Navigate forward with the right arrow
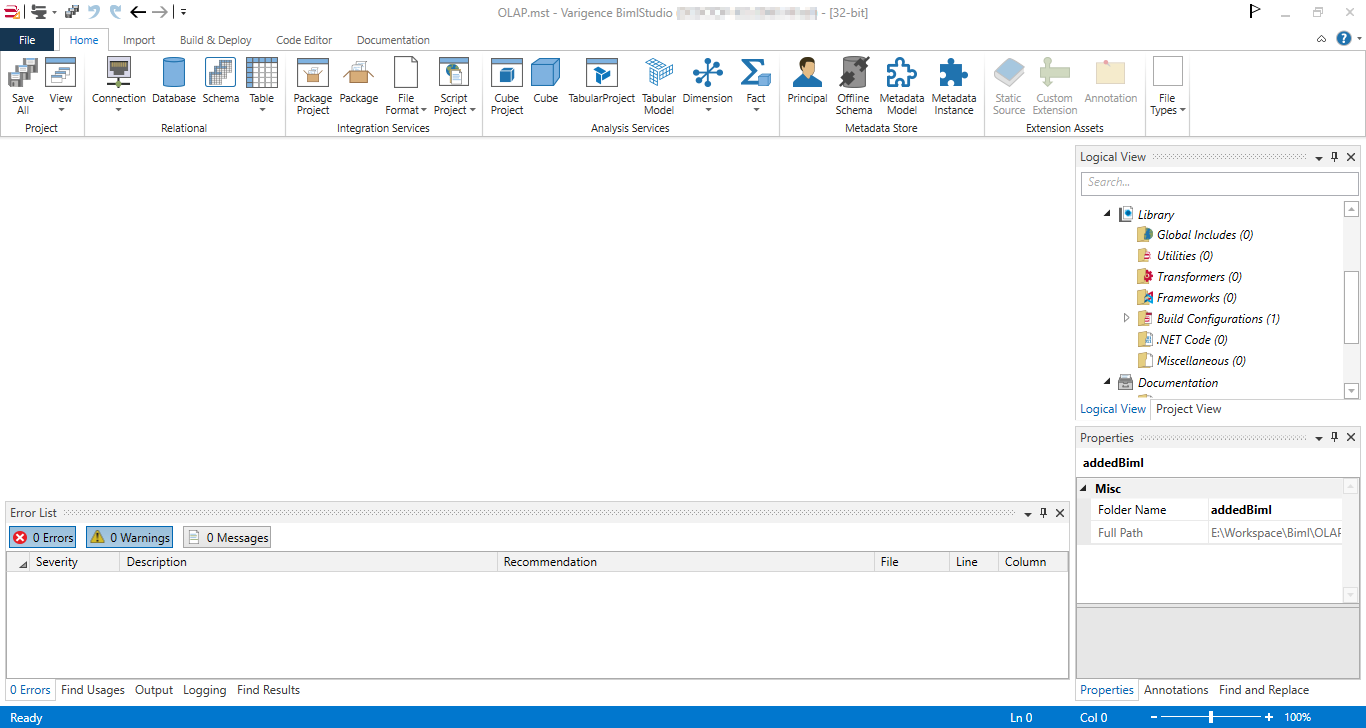 tap(160, 12)
